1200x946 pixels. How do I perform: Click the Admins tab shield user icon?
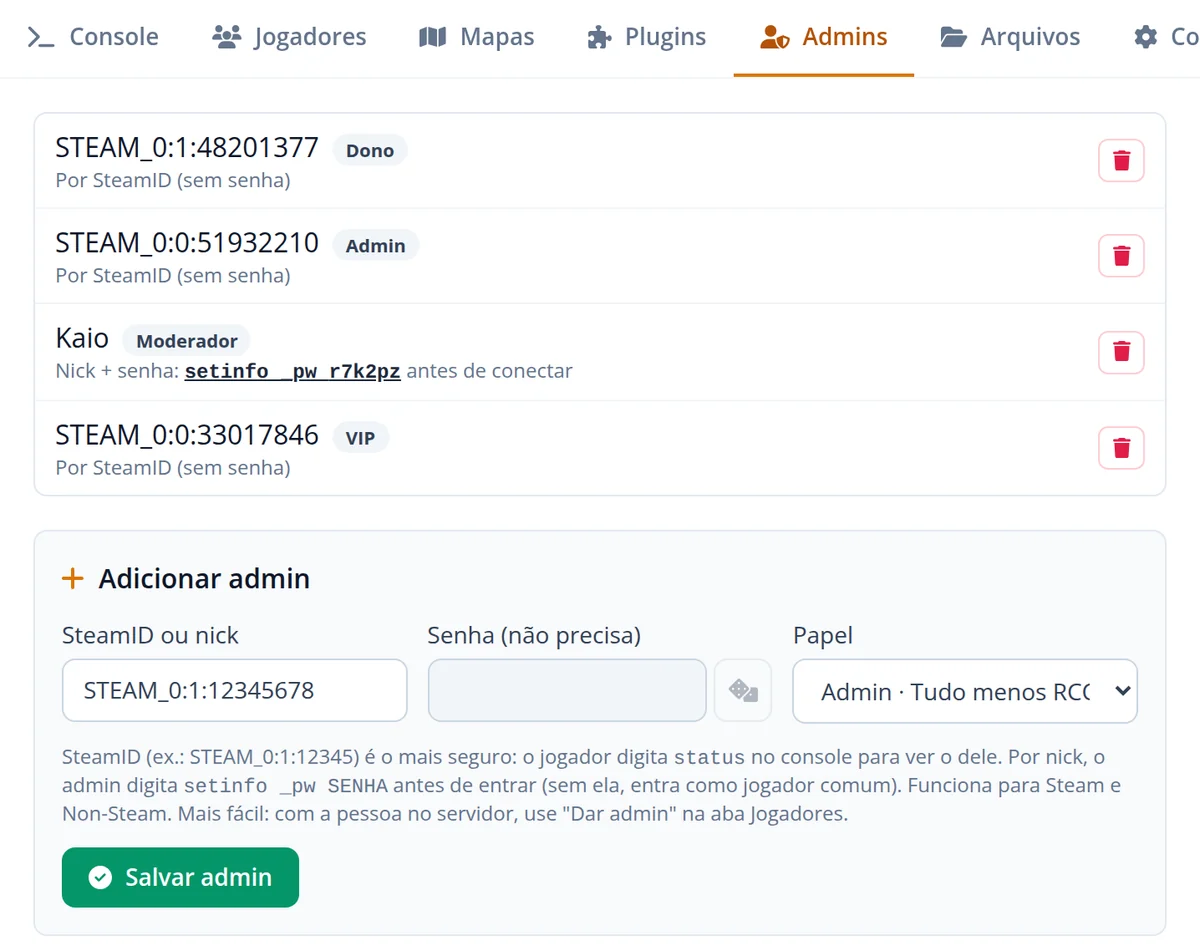coord(775,38)
